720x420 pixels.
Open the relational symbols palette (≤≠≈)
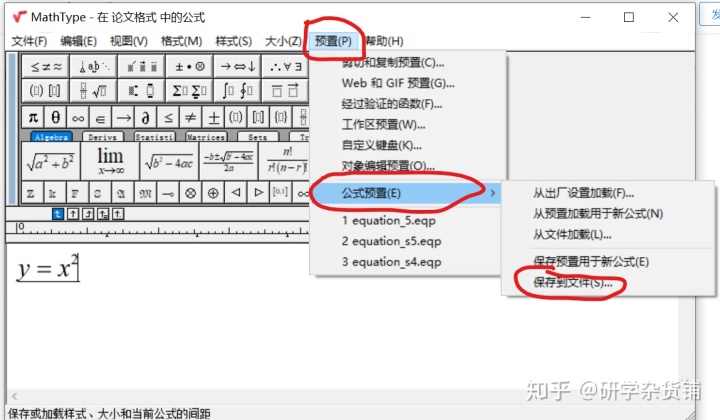45,67
